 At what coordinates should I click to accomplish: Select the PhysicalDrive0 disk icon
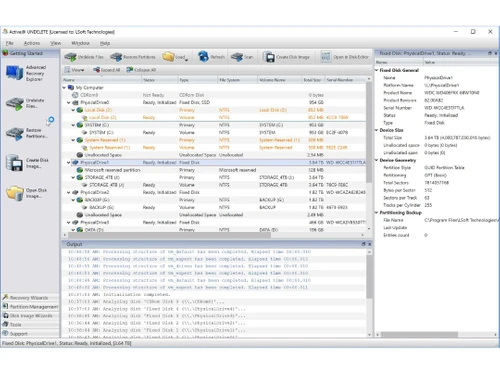(x=75, y=103)
